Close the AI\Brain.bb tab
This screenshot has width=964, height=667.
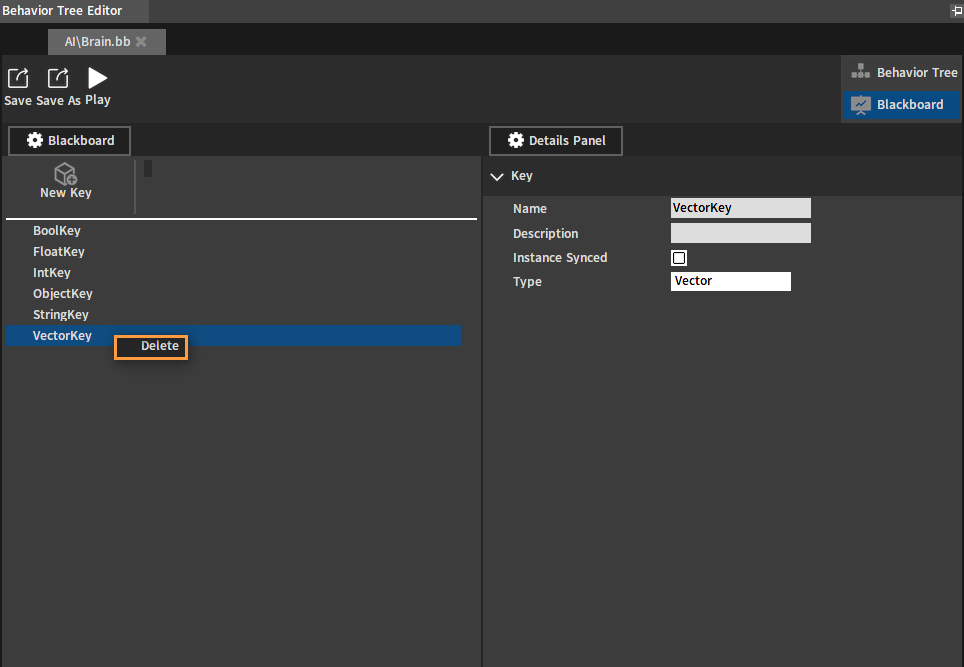(x=141, y=42)
